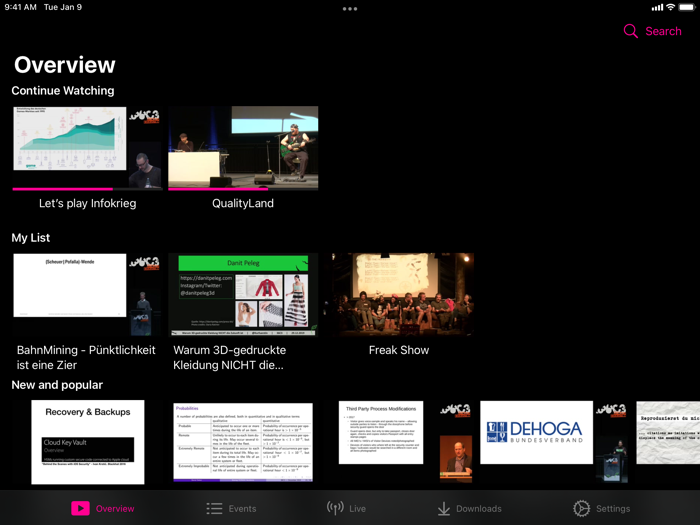The image size is (700, 525).
Task: Open the Probabilities table slide thumbnail
Action: tap(243, 442)
